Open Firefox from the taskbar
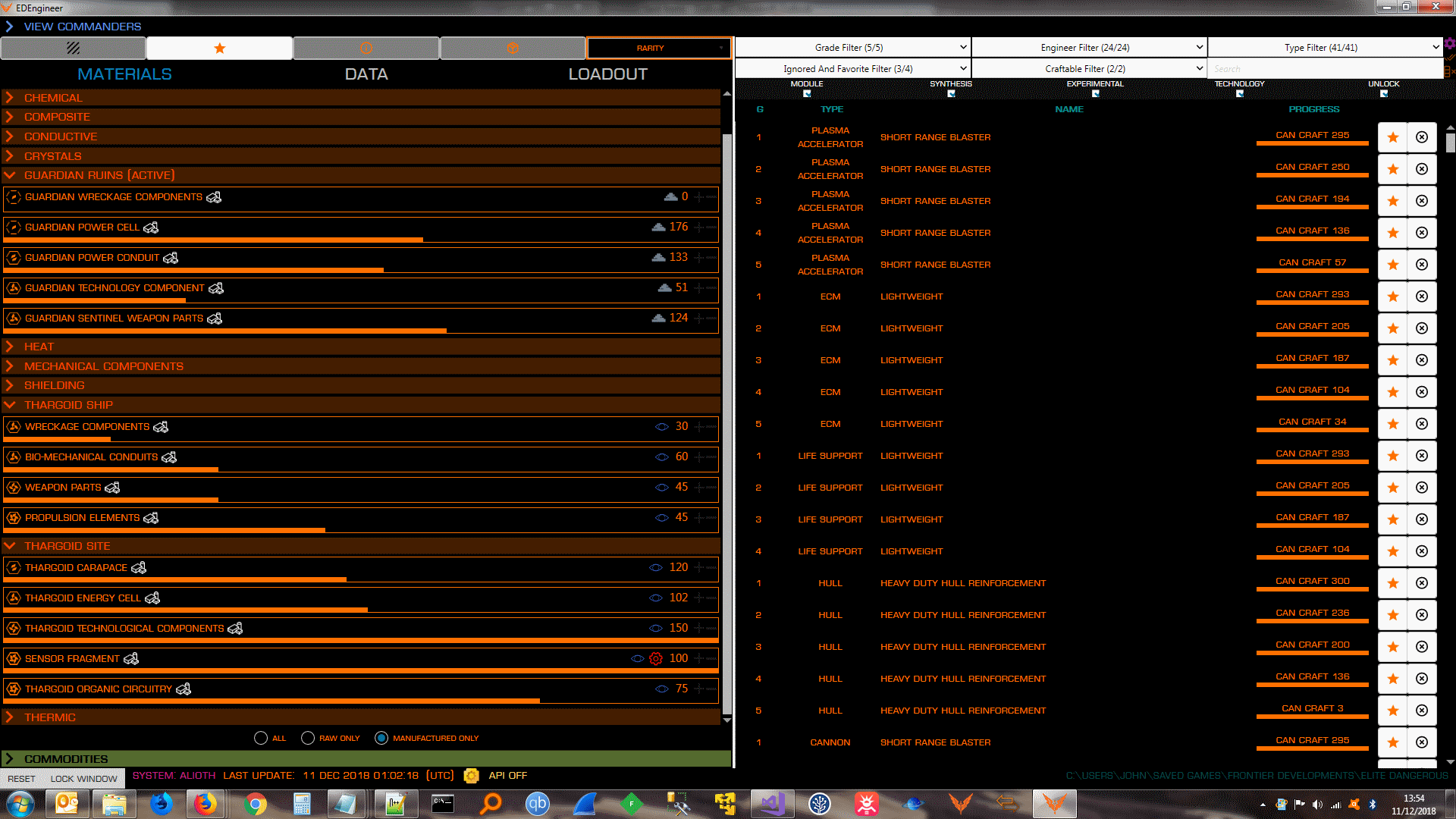 pyautogui.click(x=205, y=803)
